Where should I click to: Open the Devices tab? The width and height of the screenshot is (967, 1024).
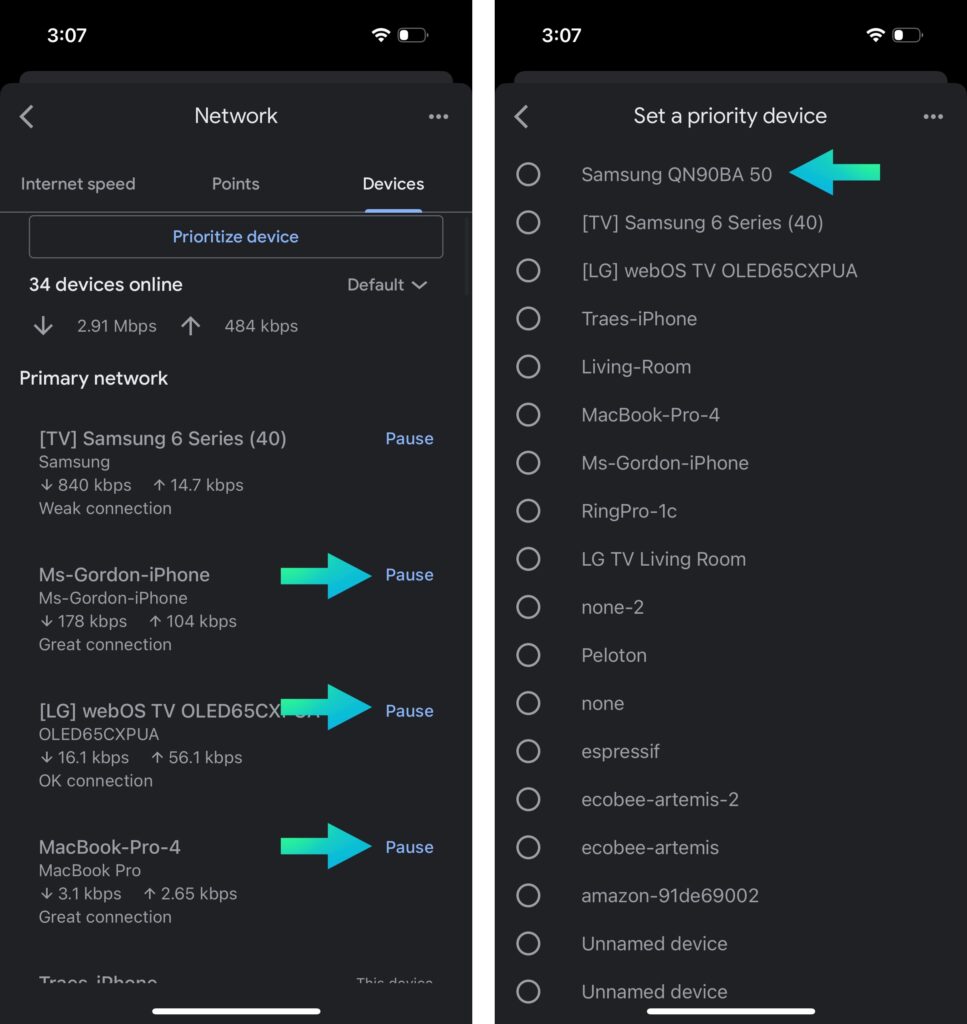[393, 184]
